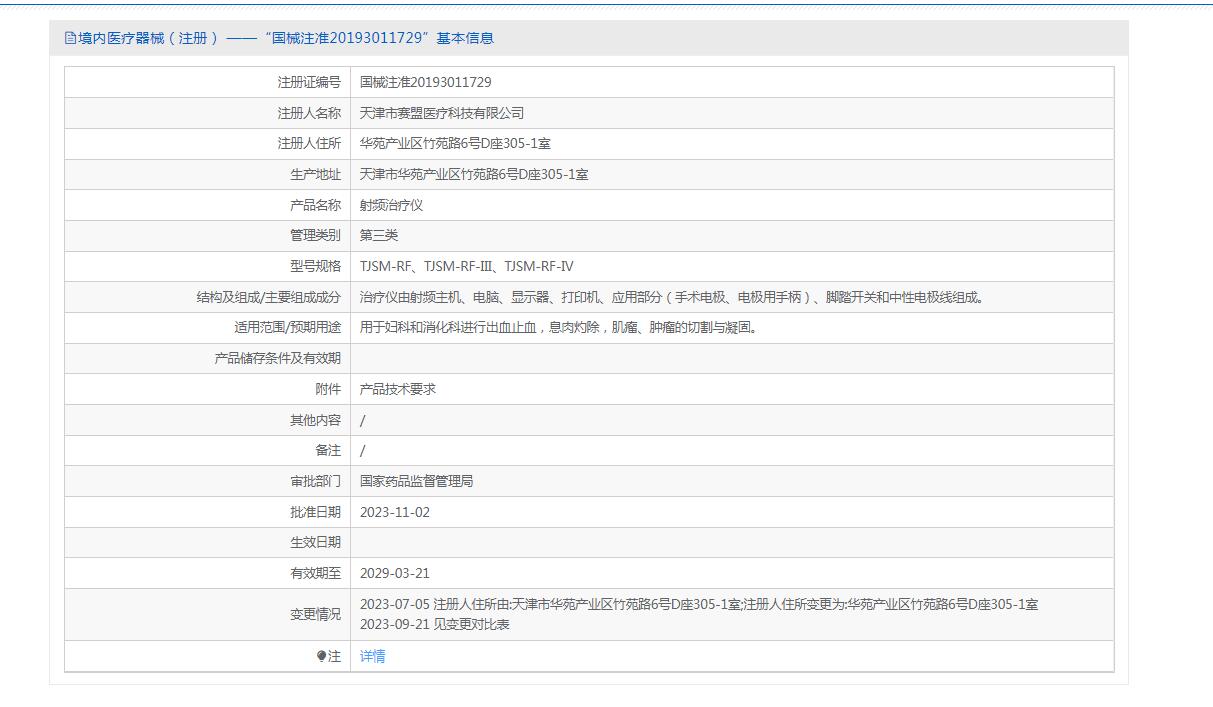Screen dimensions: 1213x707
Task: Open the 详情 link
Action: click(372, 657)
